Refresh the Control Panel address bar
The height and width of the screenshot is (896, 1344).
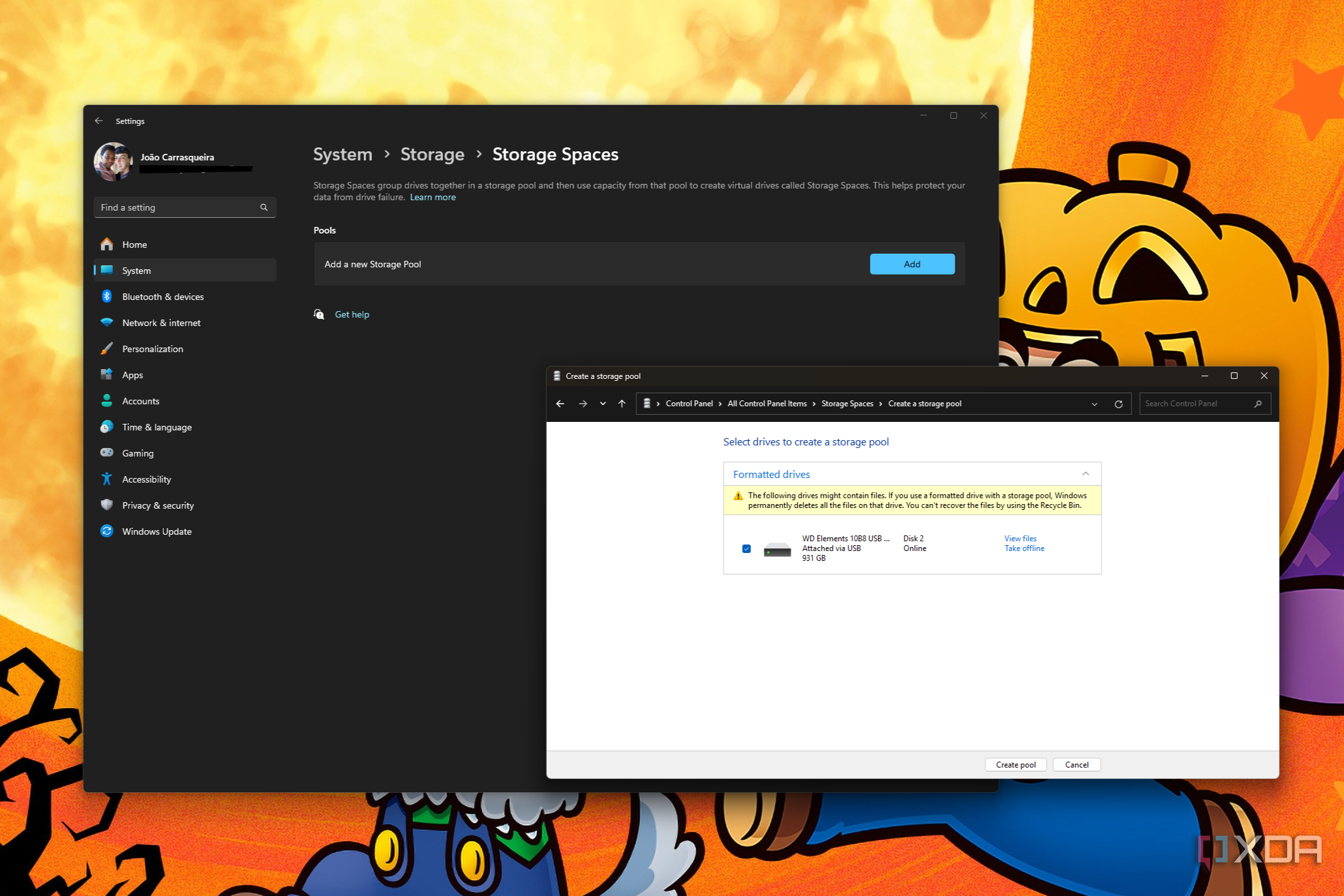point(1118,404)
